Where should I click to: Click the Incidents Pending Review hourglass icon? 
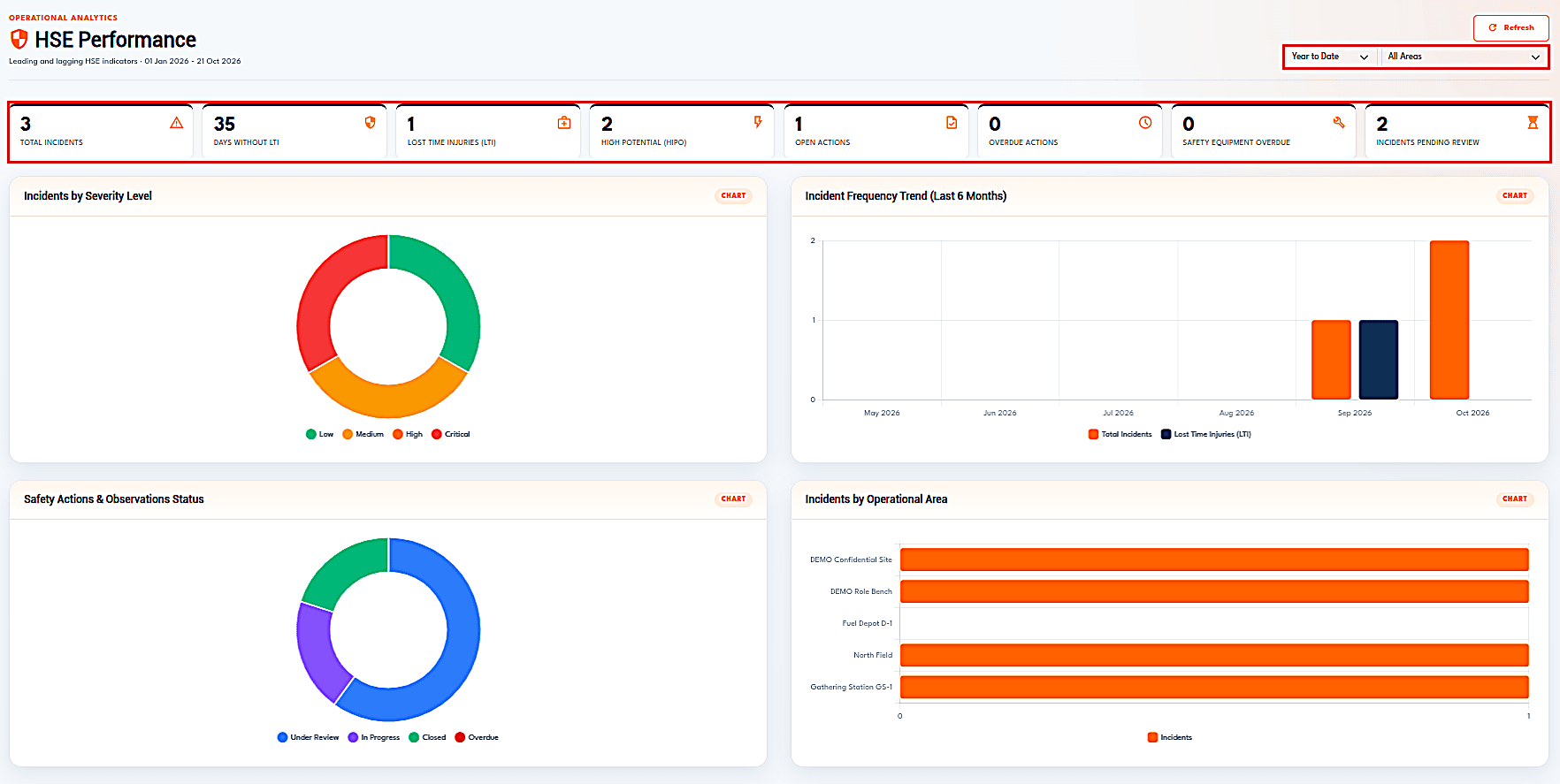[1533, 123]
